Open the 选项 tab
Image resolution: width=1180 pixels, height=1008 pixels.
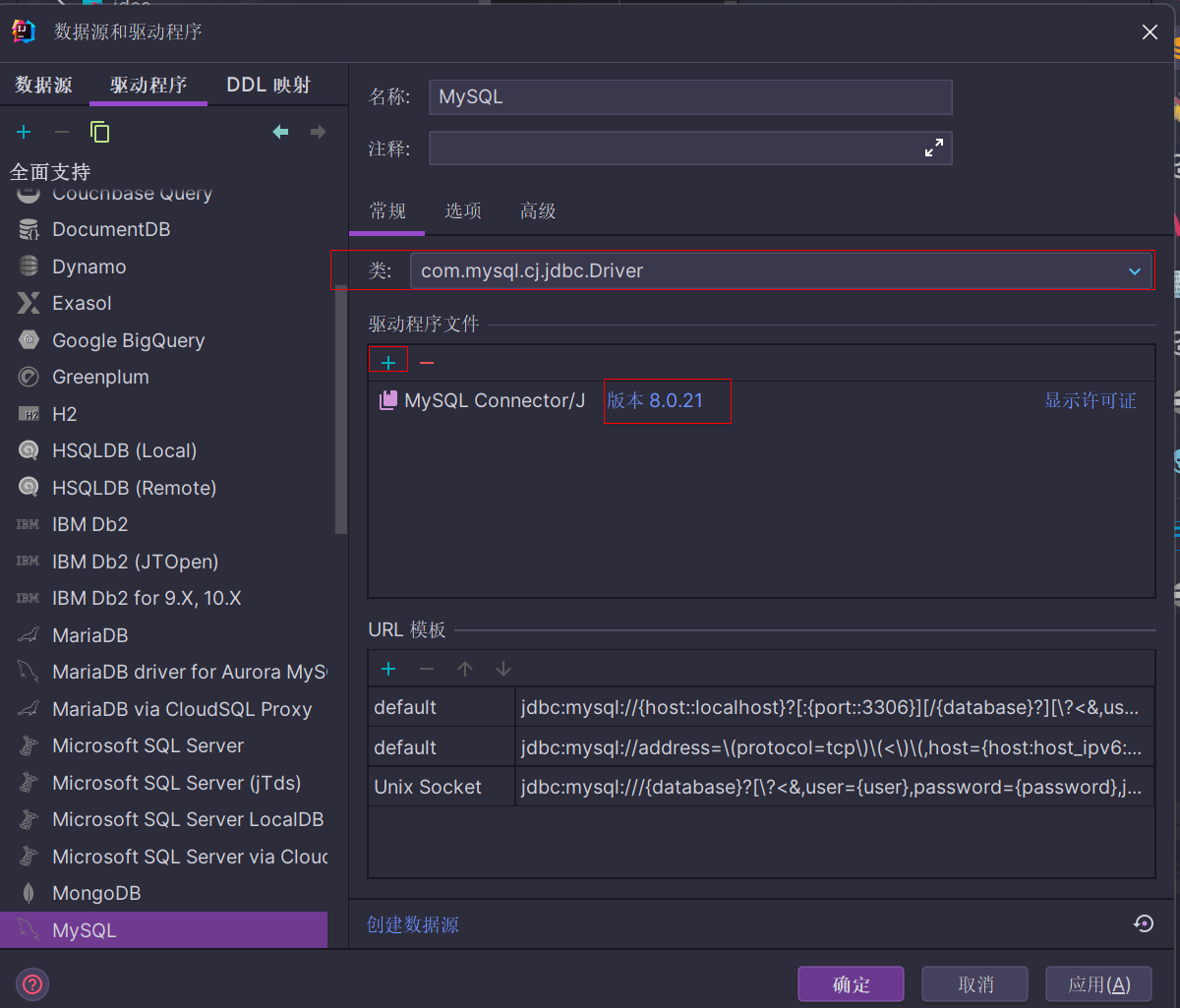[463, 210]
